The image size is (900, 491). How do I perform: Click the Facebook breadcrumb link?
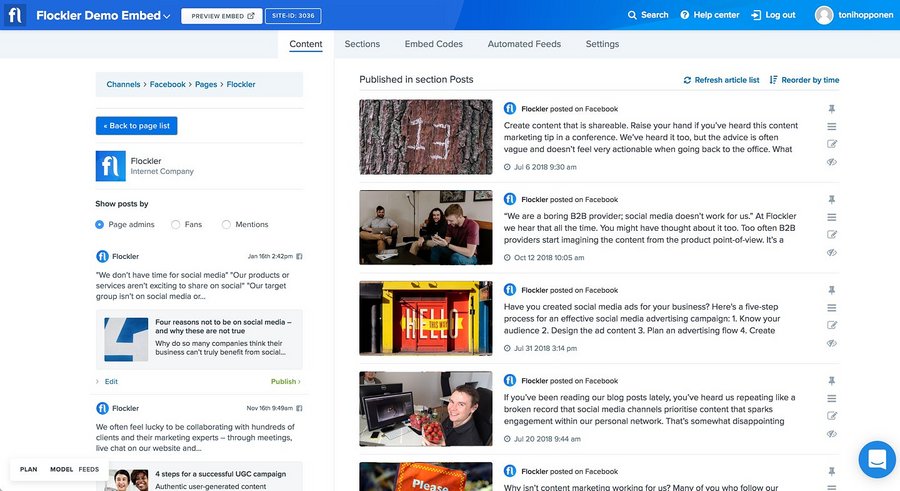click(x=168, y=84)
